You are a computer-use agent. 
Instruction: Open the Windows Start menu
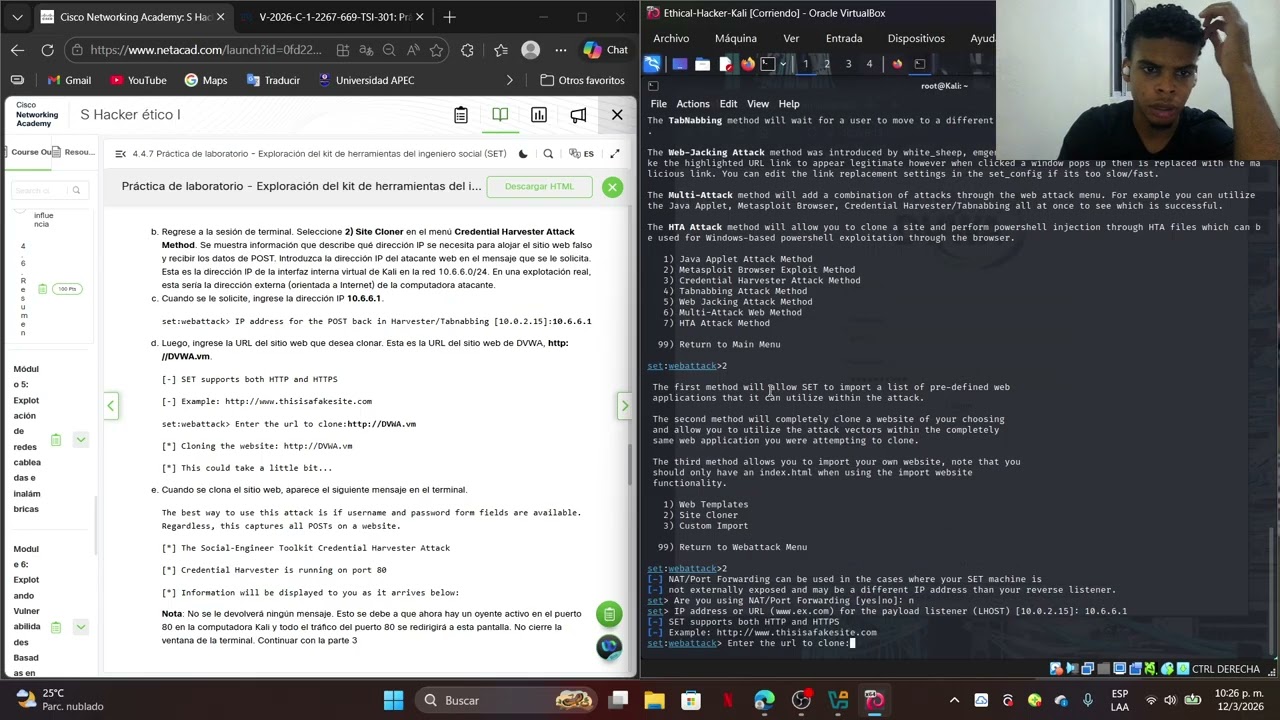[393, 700]
